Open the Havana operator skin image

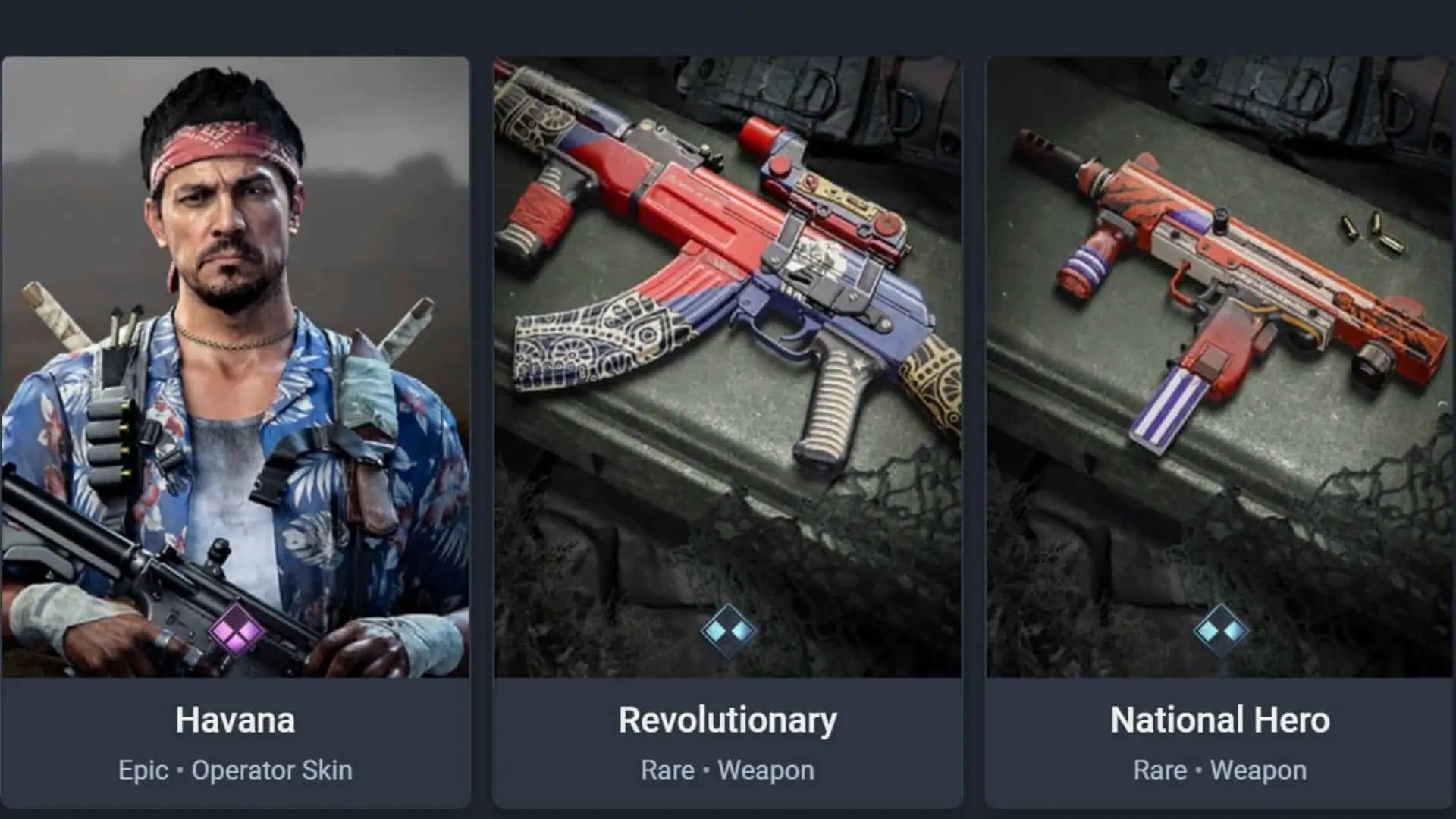235,367
